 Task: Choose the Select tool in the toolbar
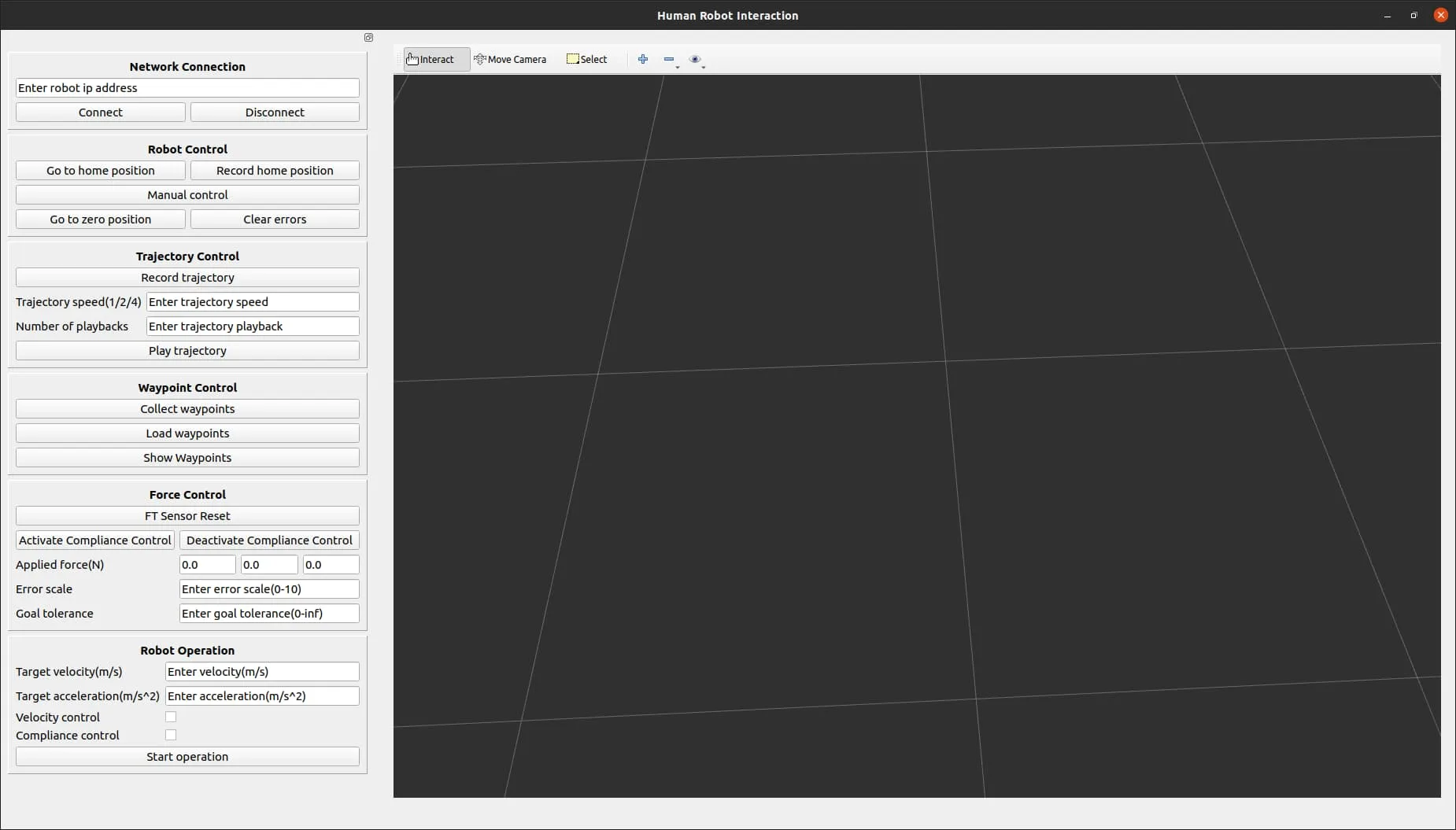click(x=587, y=60)
